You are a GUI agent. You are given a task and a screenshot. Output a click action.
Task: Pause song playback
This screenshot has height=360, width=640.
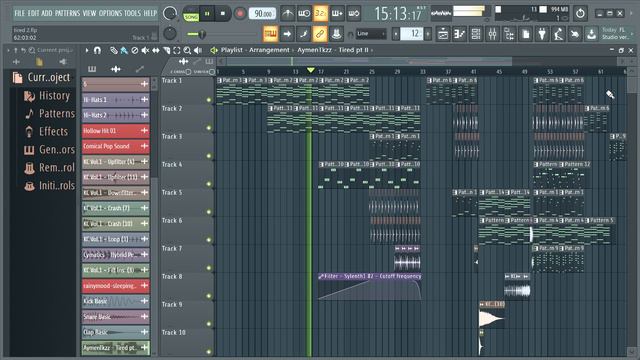point(207,13)
